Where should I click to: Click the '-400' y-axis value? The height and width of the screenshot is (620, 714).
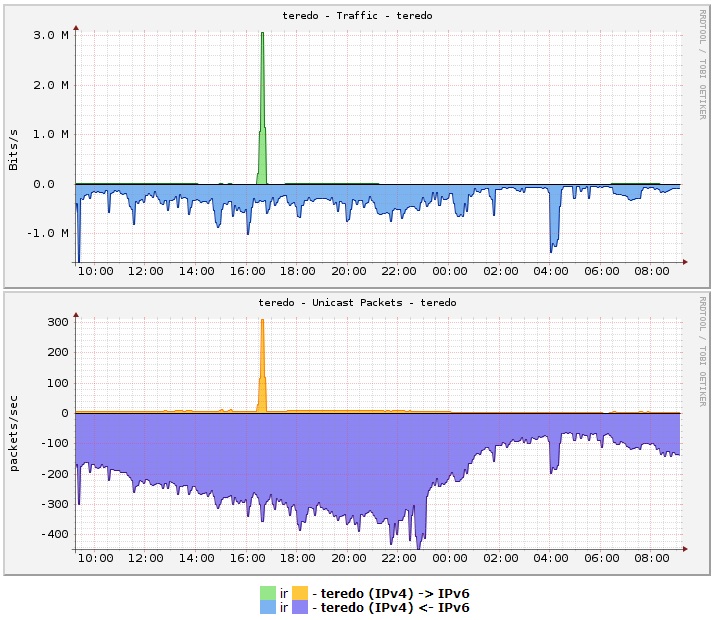tap(55, 534)
